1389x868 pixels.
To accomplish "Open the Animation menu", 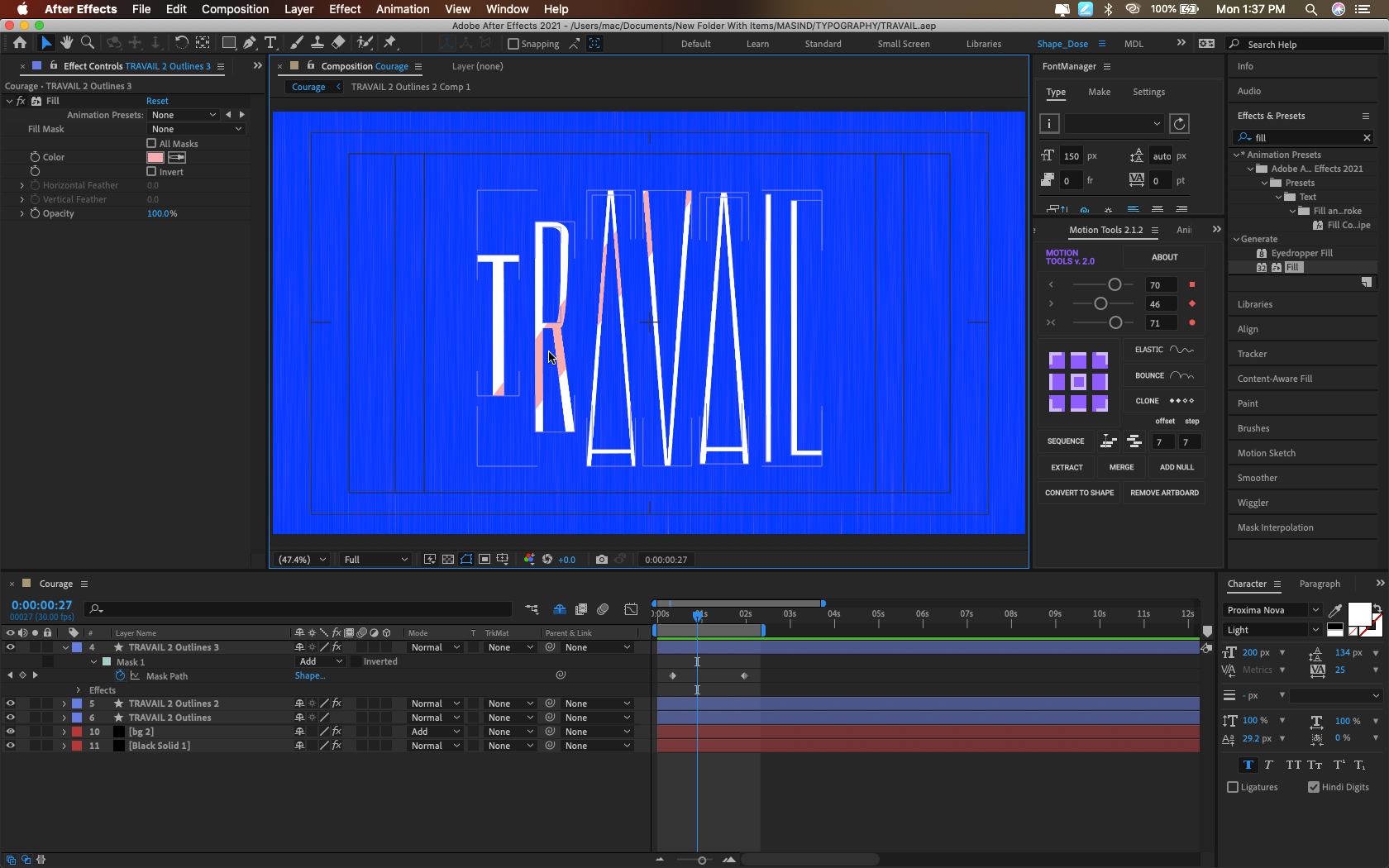I will coord(403,9).
